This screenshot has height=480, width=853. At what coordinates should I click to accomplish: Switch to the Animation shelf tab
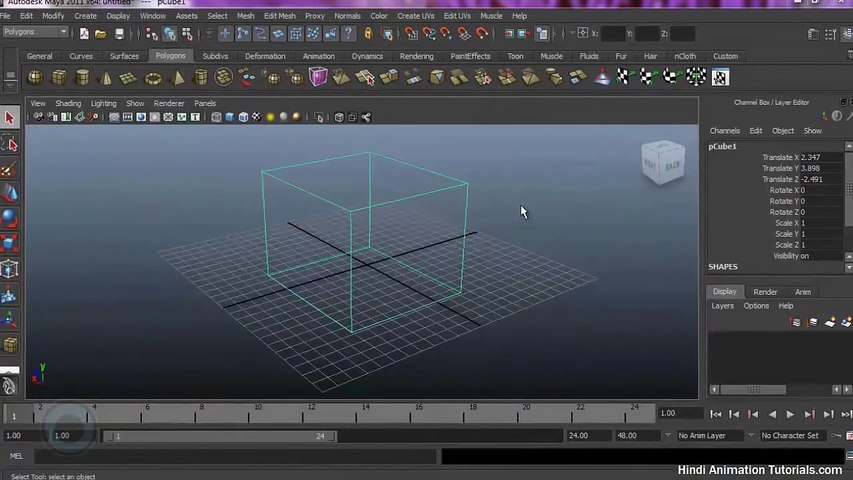tap(319, 56)
